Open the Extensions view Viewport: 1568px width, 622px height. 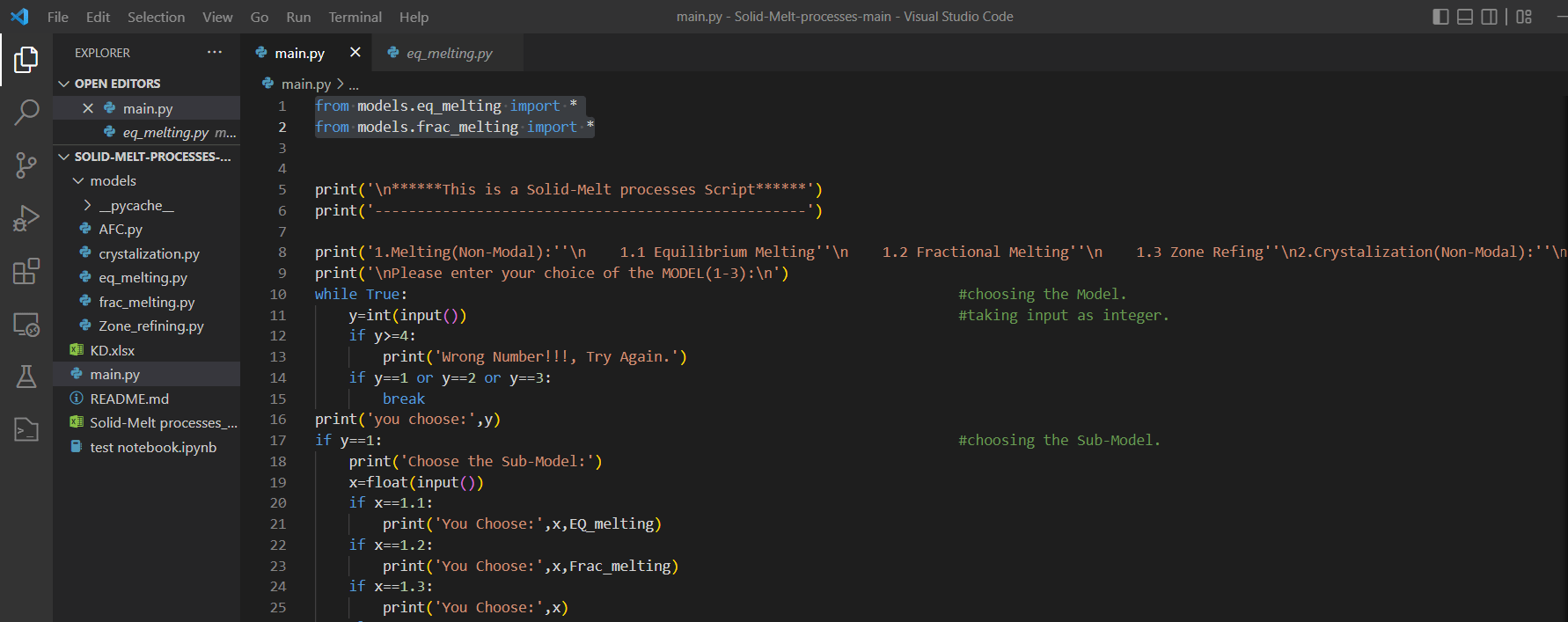point(26,271)
